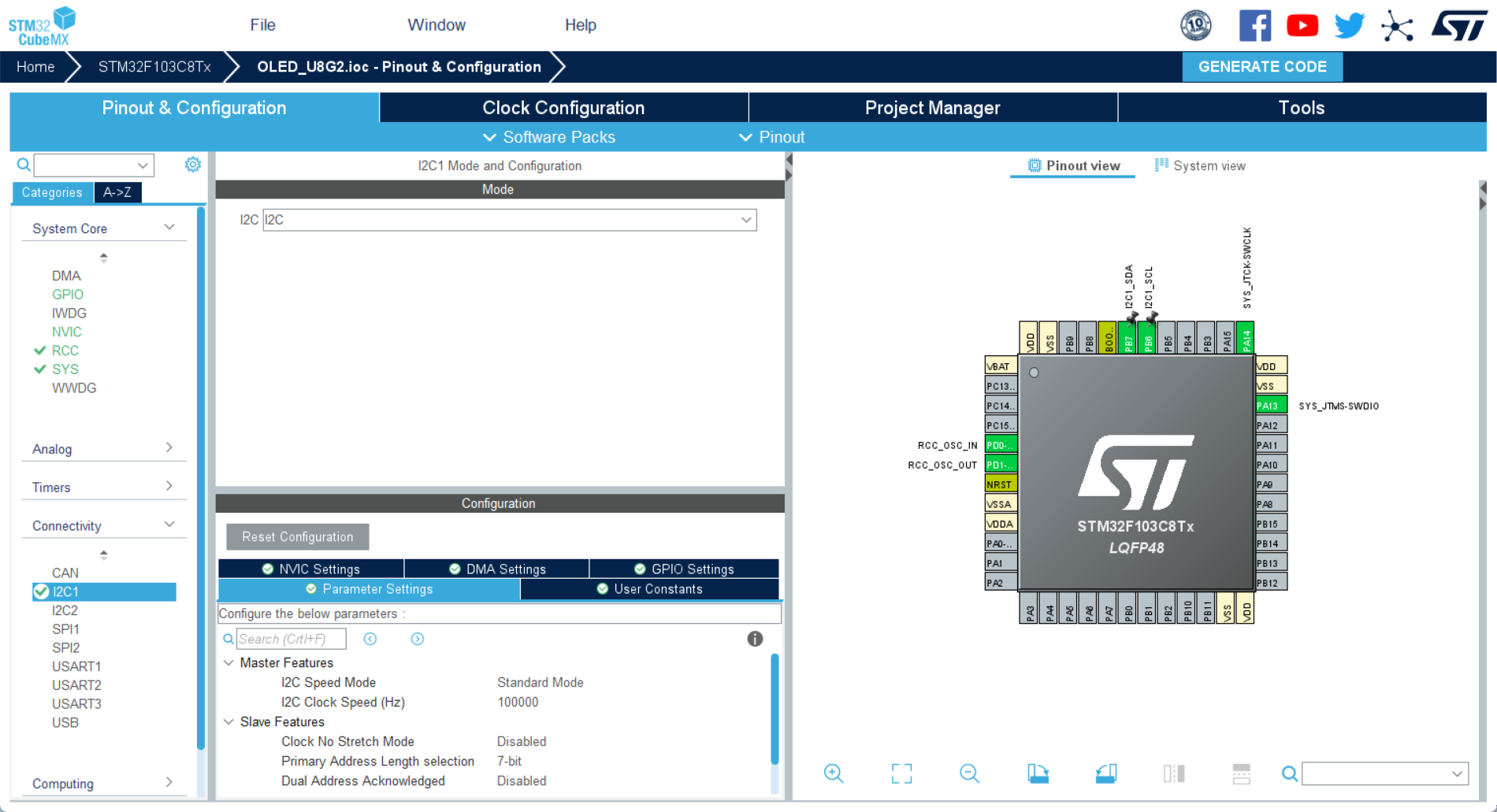Click the vertical split view icon
1497x812 pixels.
pos(1174,773)
